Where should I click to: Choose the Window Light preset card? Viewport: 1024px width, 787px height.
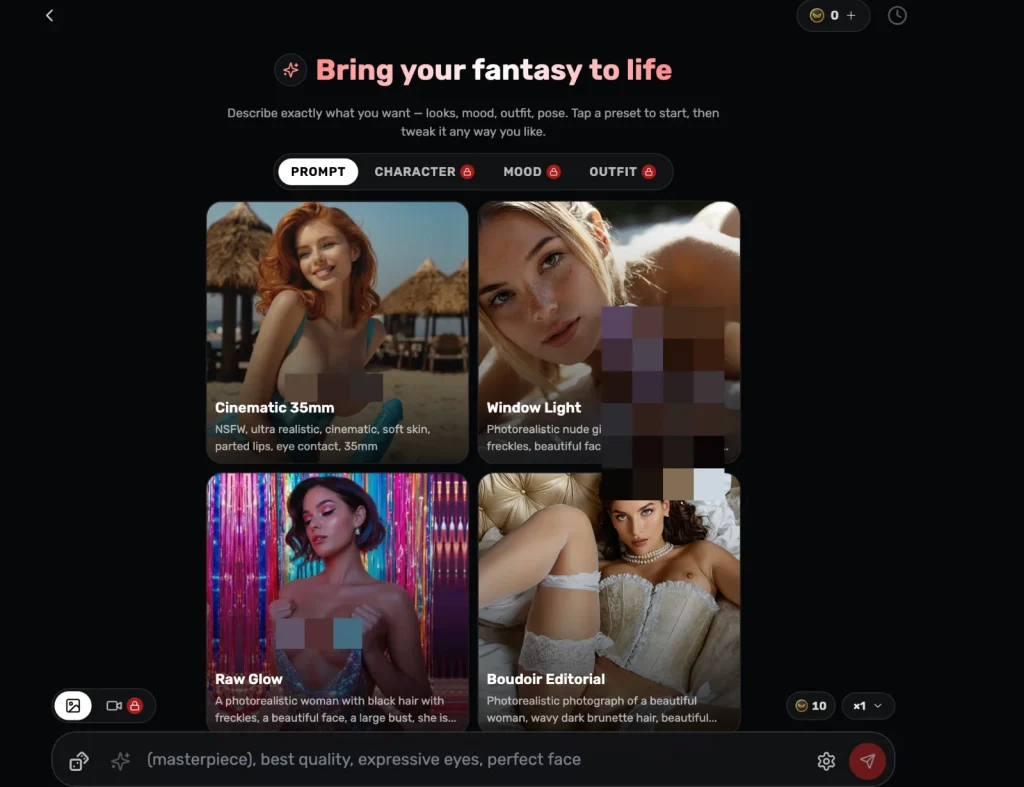click(x=609, y=332)
